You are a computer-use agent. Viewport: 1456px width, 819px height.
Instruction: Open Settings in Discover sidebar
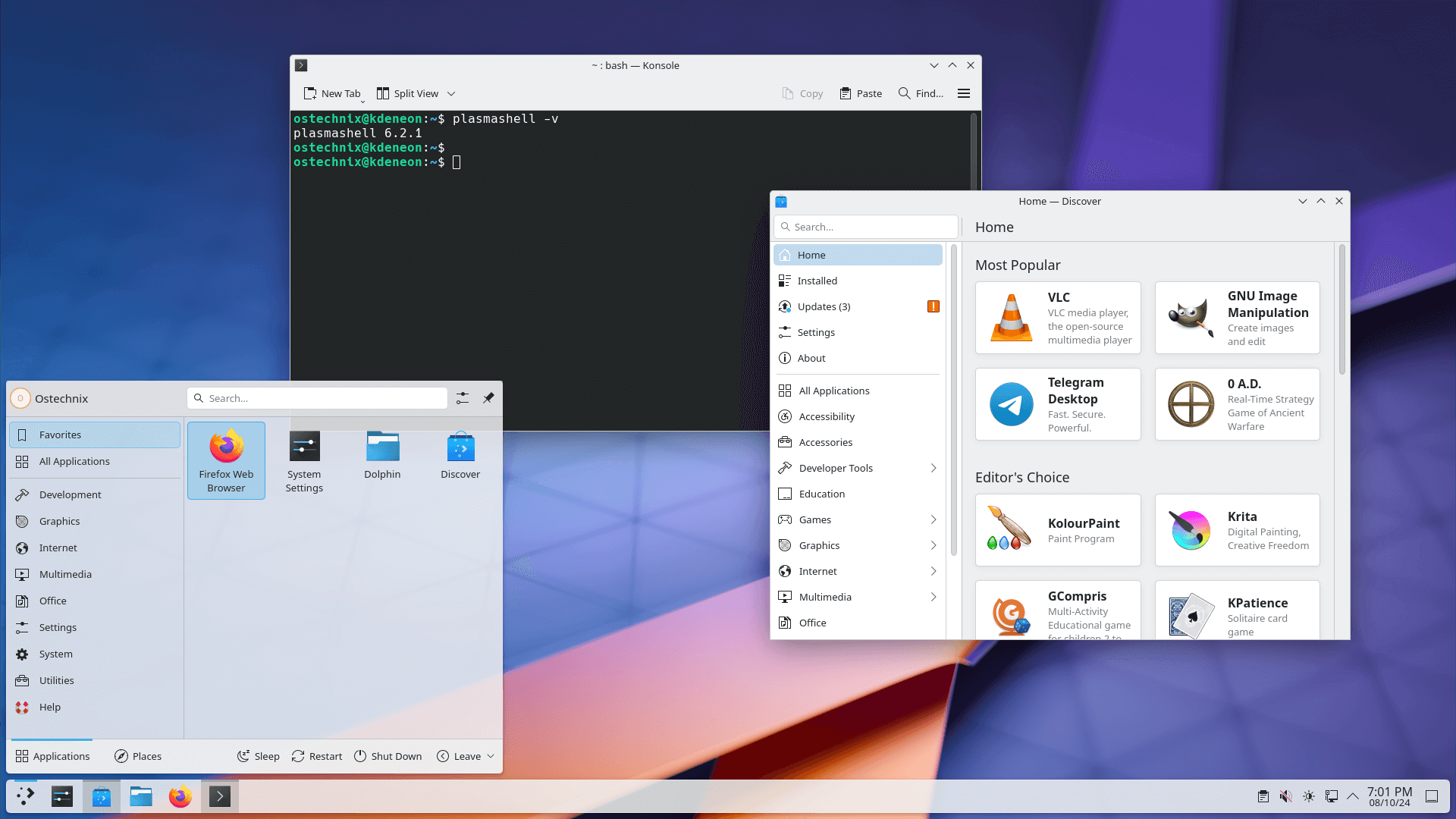[x=858, y=332]
